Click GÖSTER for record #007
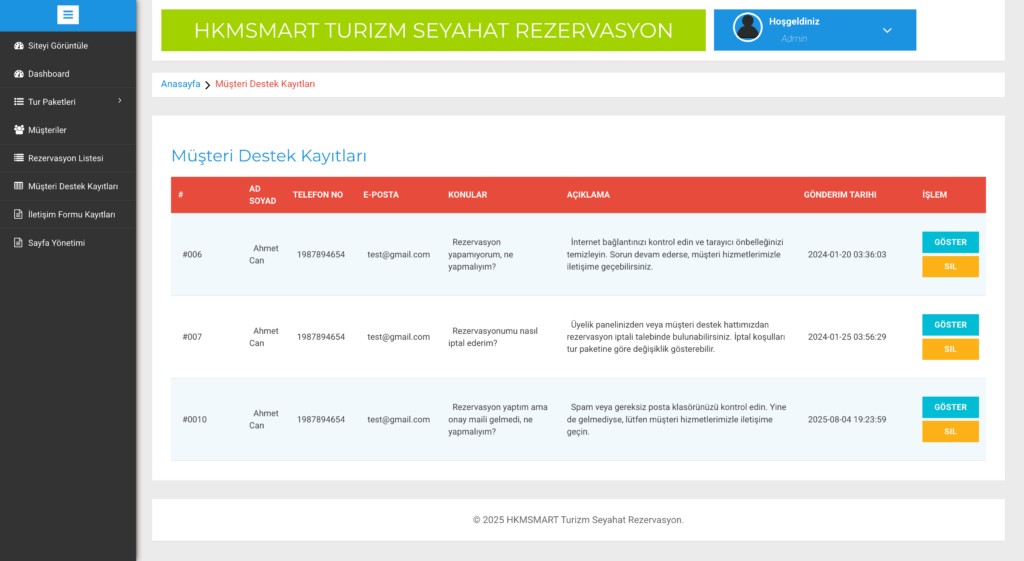The width and height of the screenshot is (1024, 561). pos(950,325)
